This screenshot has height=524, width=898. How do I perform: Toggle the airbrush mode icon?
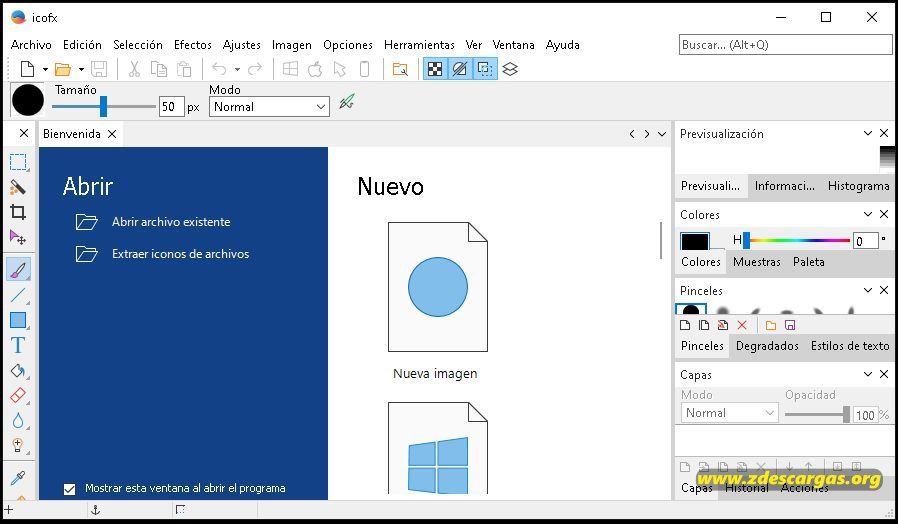point(347,102)
